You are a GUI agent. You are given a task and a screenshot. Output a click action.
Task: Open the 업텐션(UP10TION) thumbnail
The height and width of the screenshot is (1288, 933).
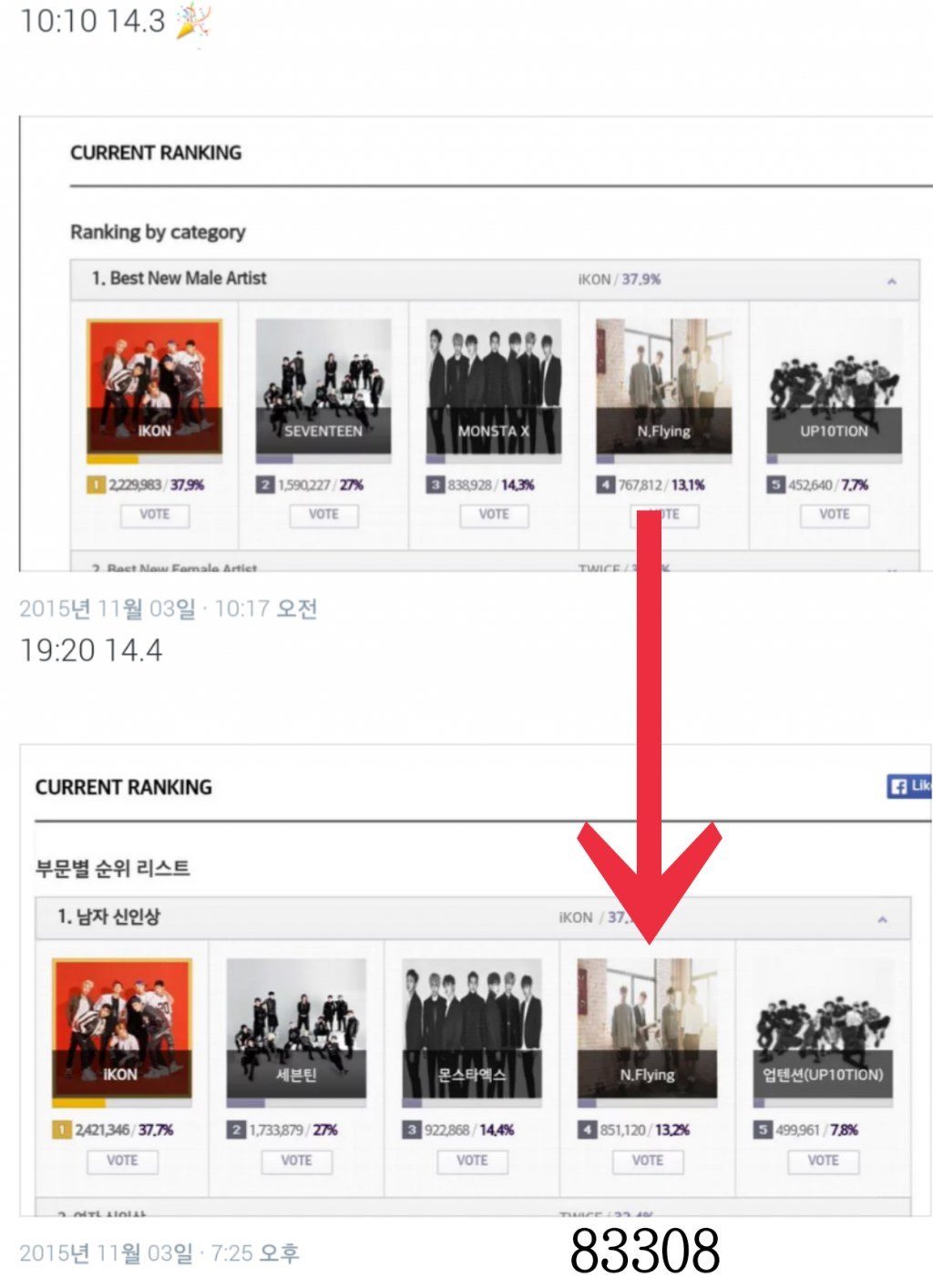coord(823,1028)
